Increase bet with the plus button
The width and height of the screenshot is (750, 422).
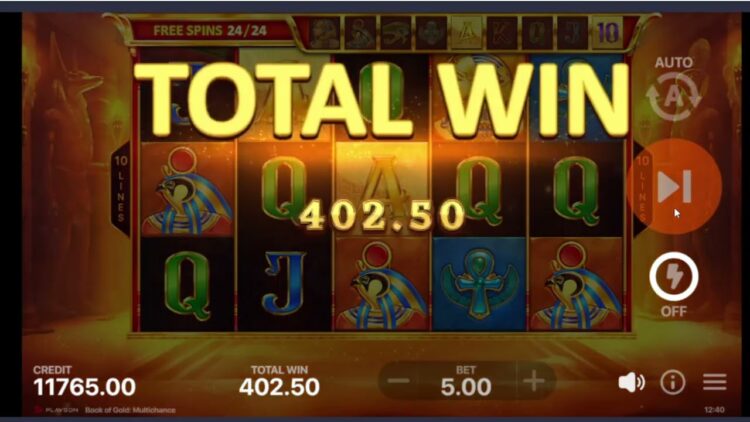534,382
